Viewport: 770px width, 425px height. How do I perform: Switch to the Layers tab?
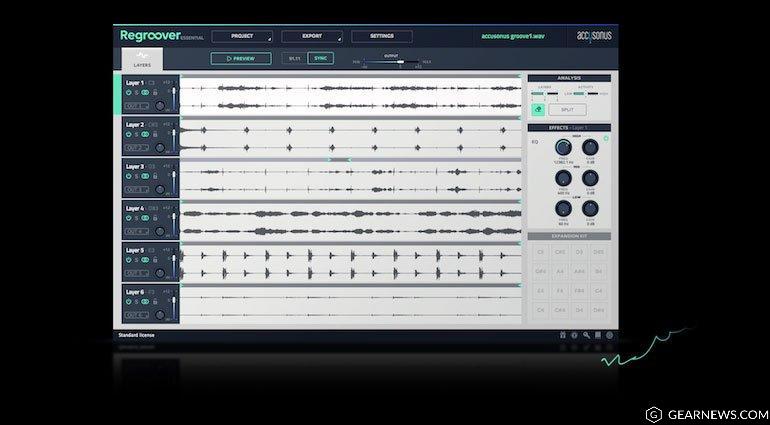[x=142, y=59]
